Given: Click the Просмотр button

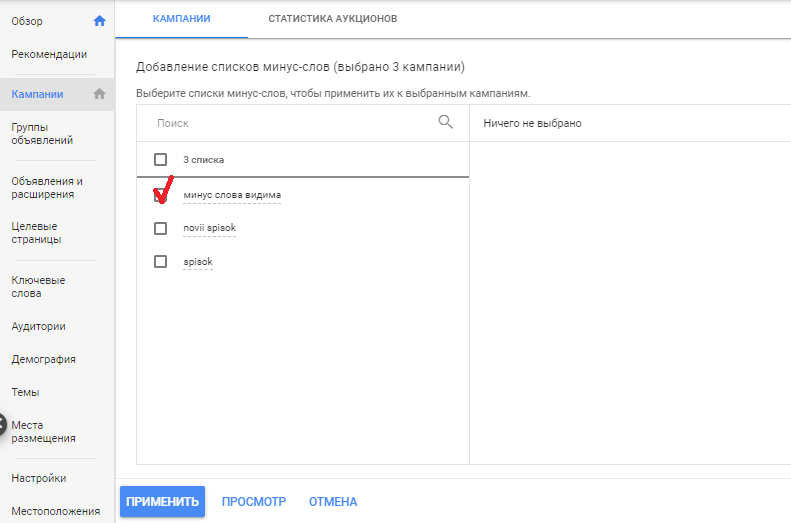Looking at the screenshot, I should (254, 502).
